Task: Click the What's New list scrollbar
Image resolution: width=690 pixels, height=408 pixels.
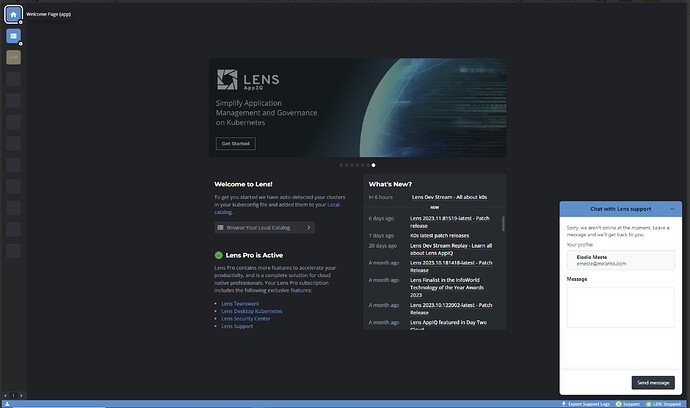Action: pos(503,224)
